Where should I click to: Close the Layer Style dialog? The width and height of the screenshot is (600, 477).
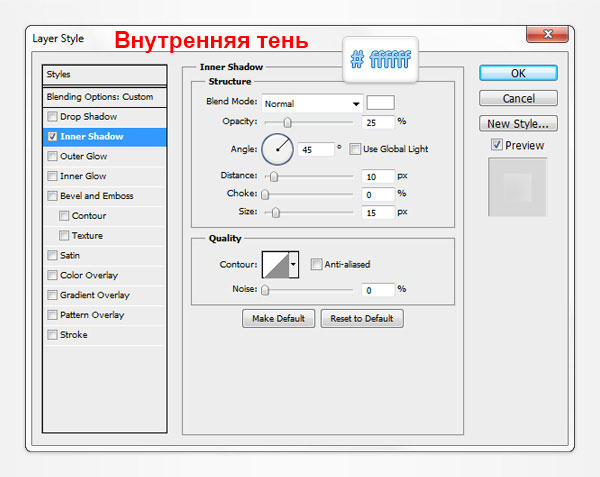click(x=547, y=34)
